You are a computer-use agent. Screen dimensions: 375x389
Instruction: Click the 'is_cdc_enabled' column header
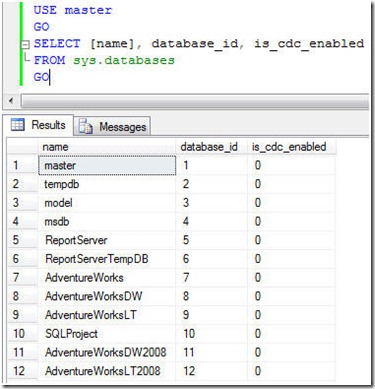coord(292,147)
